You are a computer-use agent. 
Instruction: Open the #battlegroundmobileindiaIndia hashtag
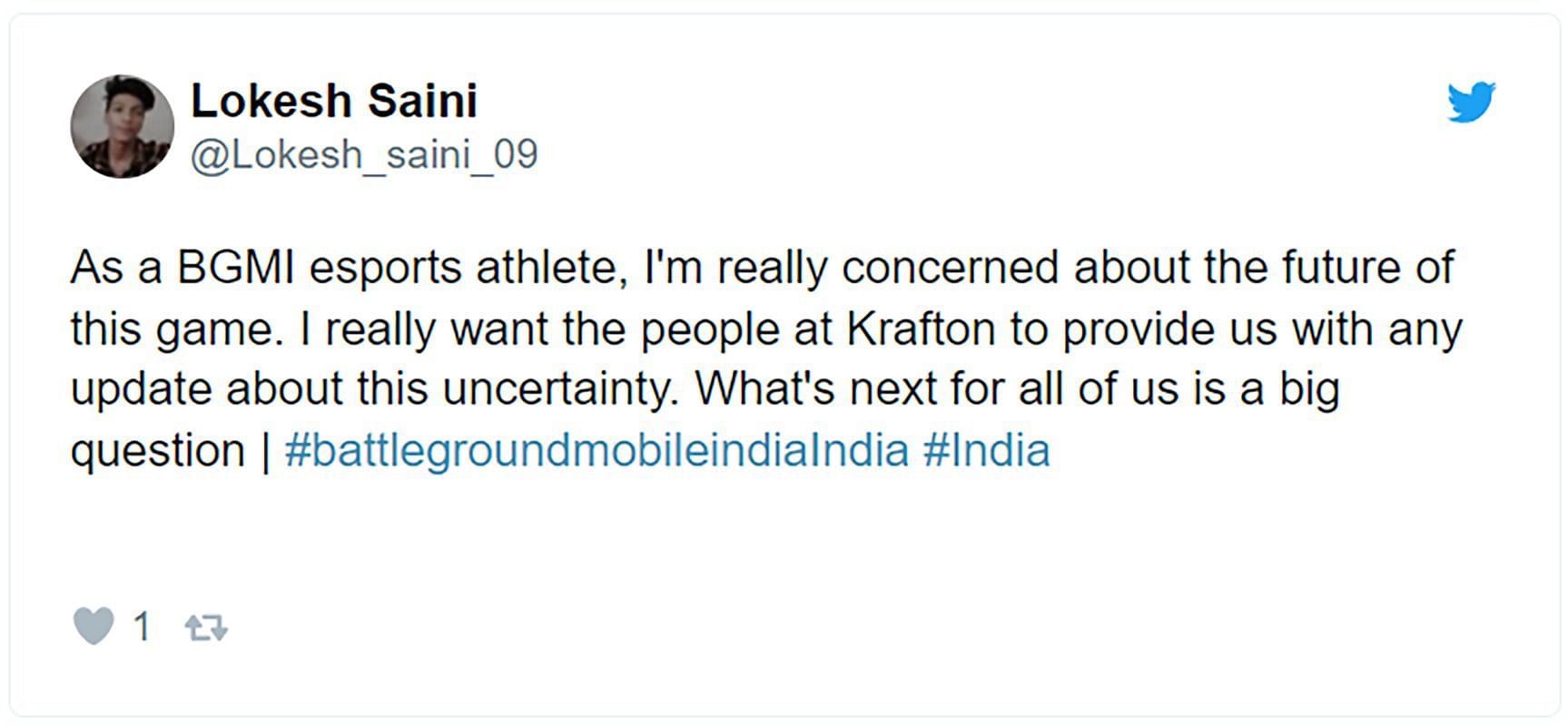click(597, 450)
